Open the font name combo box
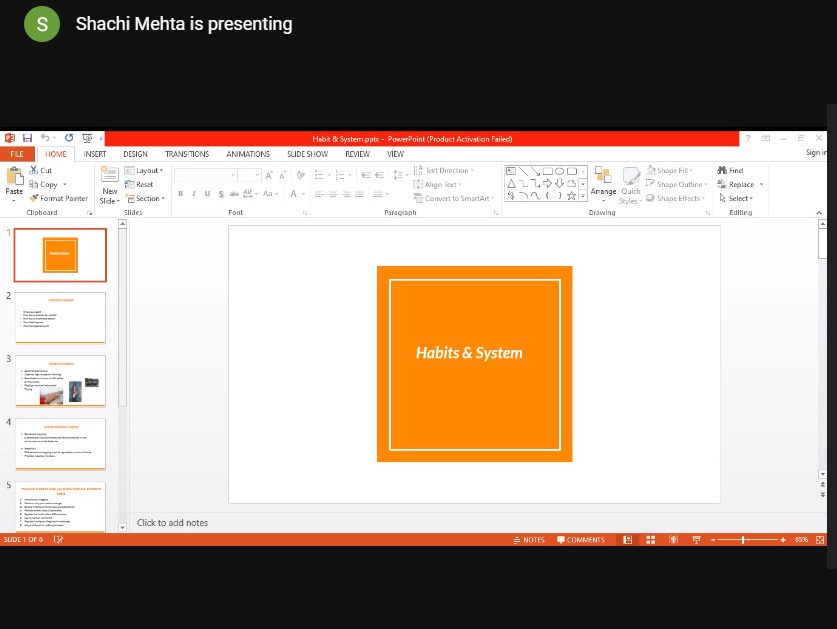 (205, 175)
